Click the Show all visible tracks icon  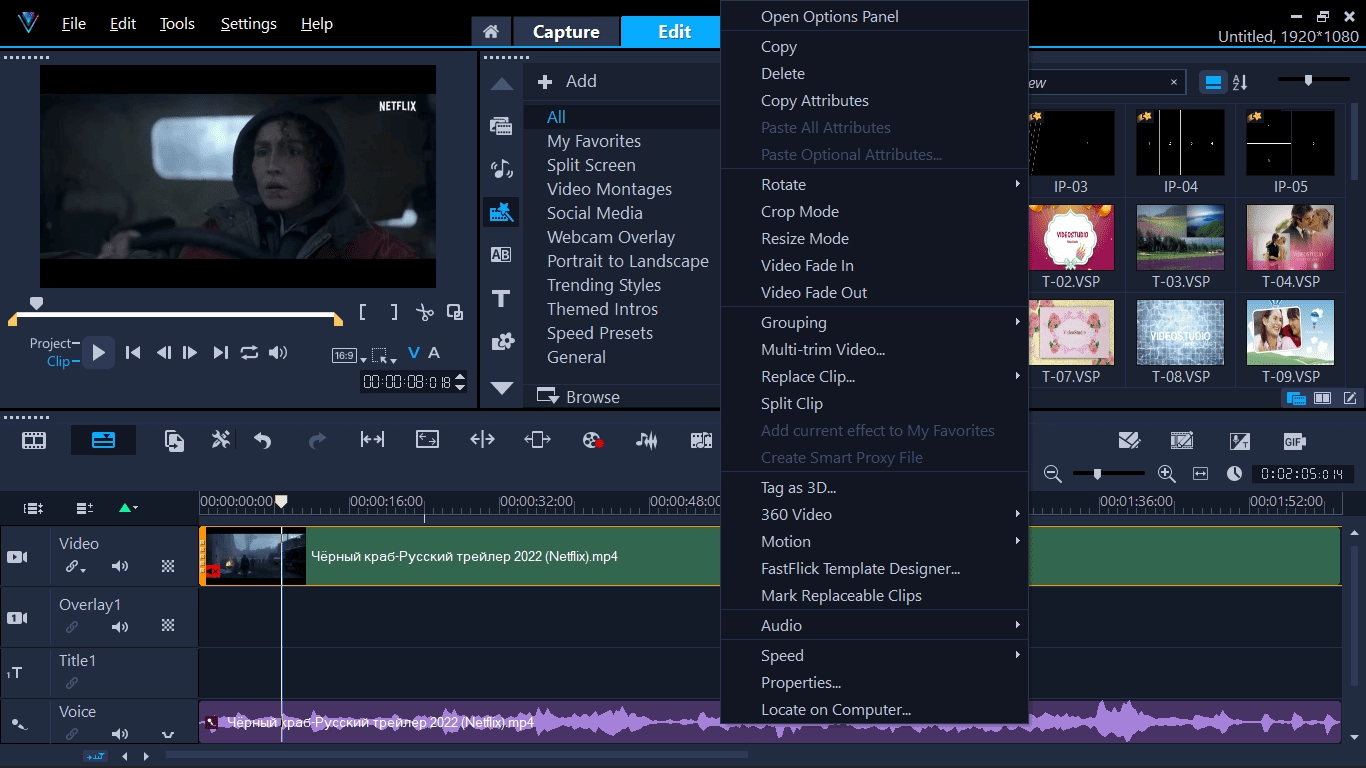(x=33, y=508)
